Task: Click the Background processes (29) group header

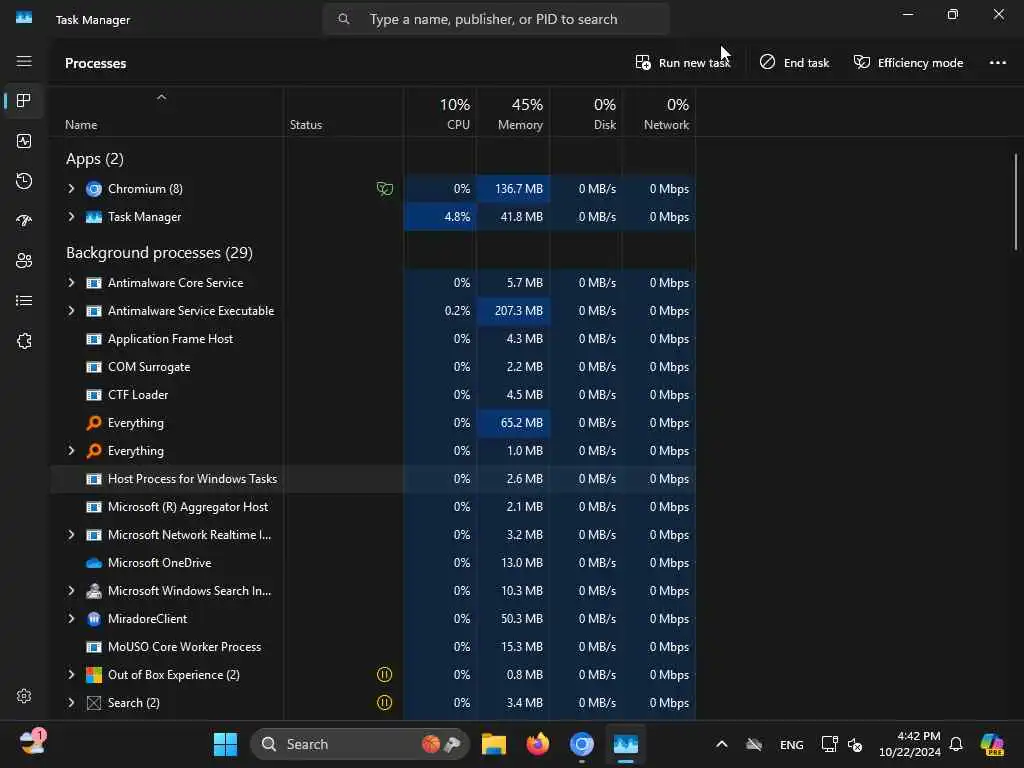Action: (159, 253)
